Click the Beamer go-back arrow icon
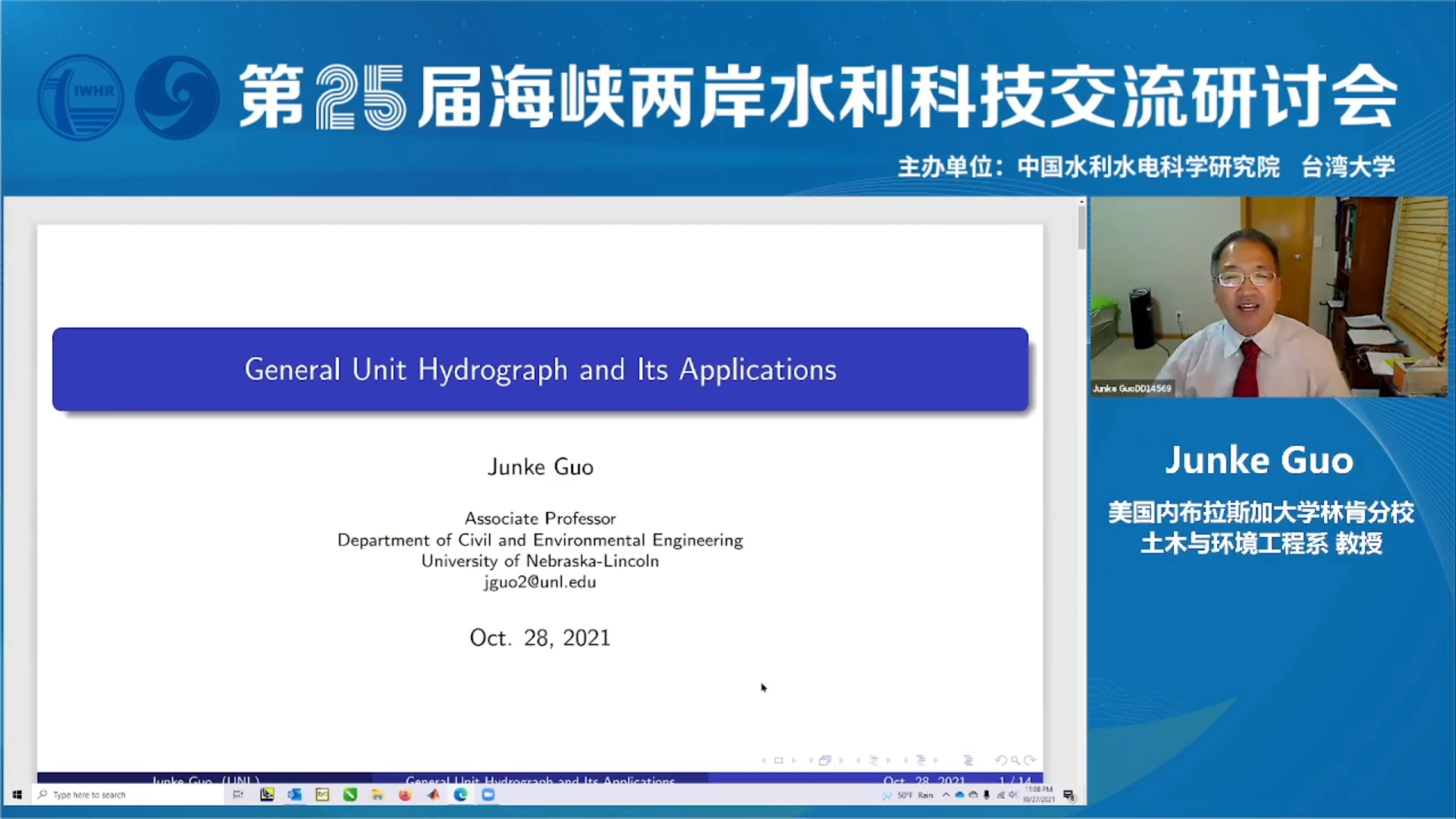 1001,760
